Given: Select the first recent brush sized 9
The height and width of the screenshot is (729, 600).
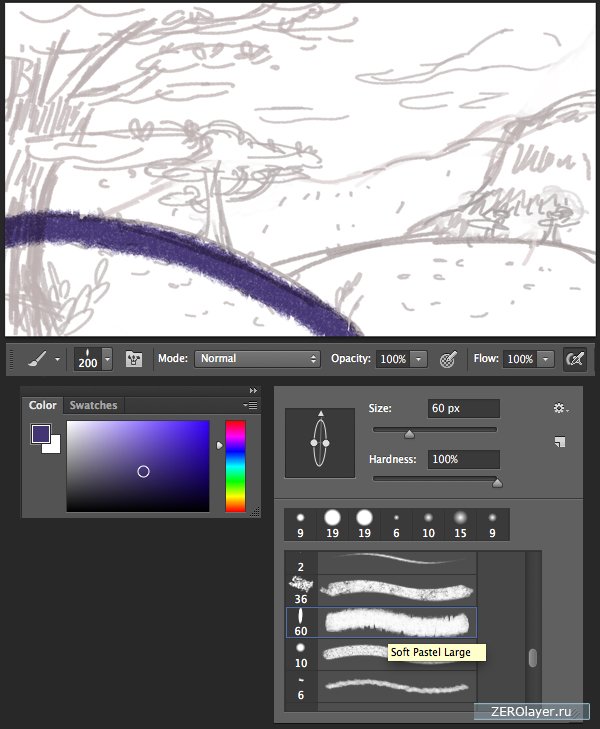Looking at the screenshot, I should click(x=300, y=524).
